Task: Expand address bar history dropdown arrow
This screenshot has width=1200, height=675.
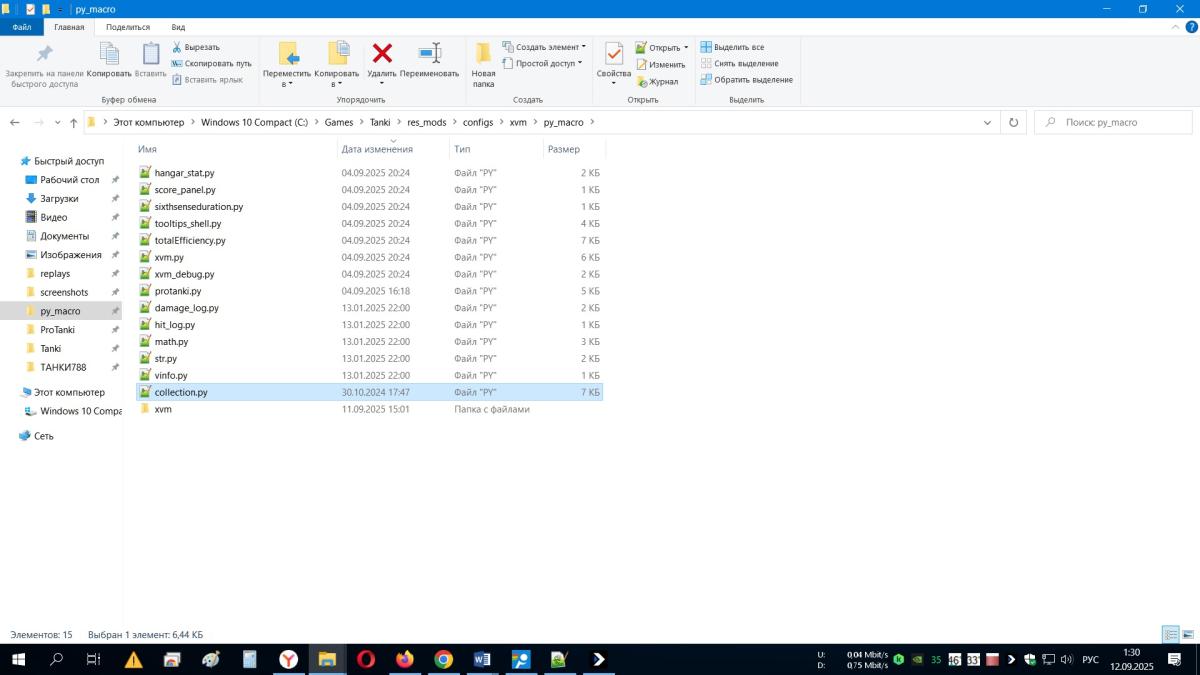Action: pyautogui.click(x=988, y=122)
